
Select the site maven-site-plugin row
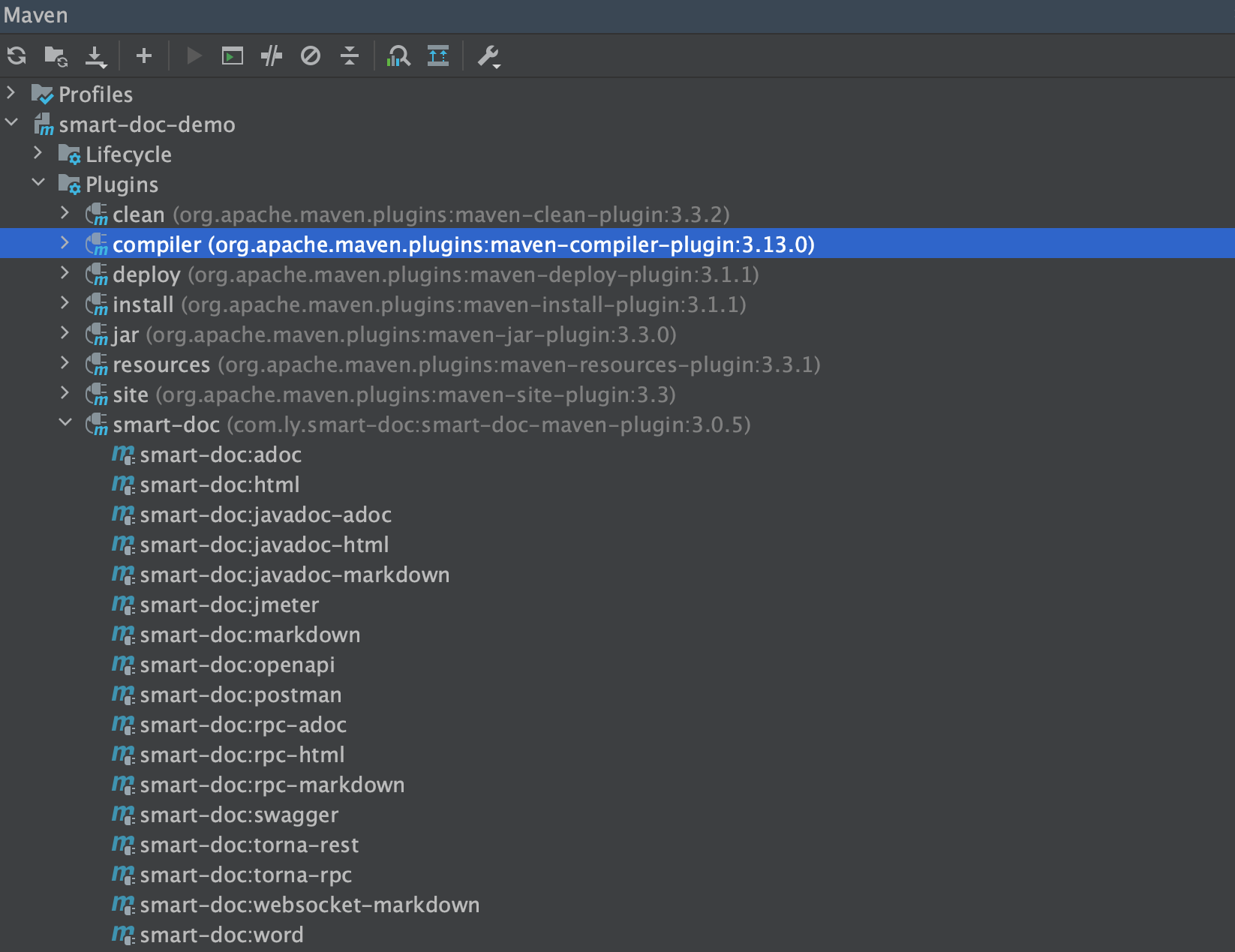(617, 394)
